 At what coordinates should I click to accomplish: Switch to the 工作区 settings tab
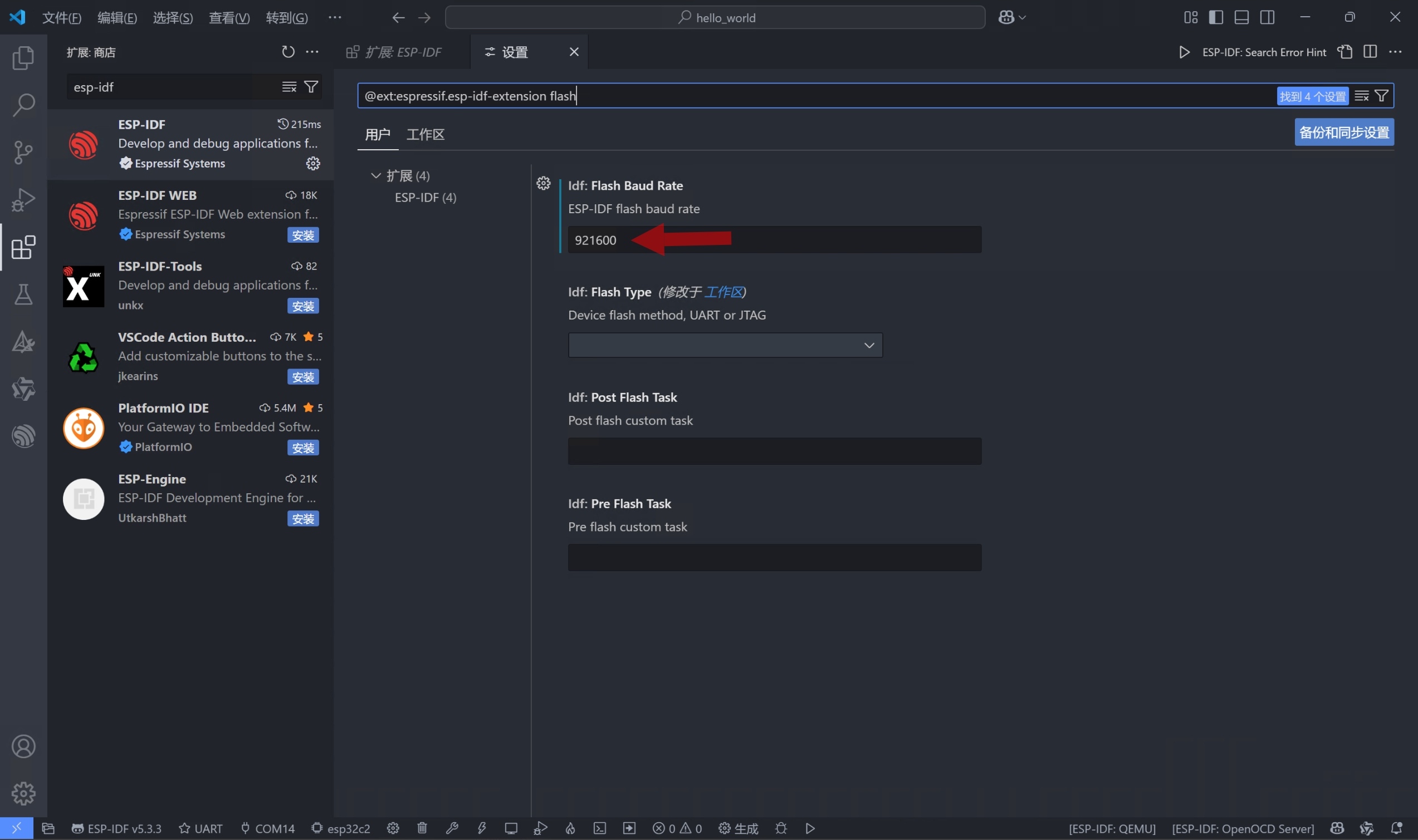click(x=426, y=135)
